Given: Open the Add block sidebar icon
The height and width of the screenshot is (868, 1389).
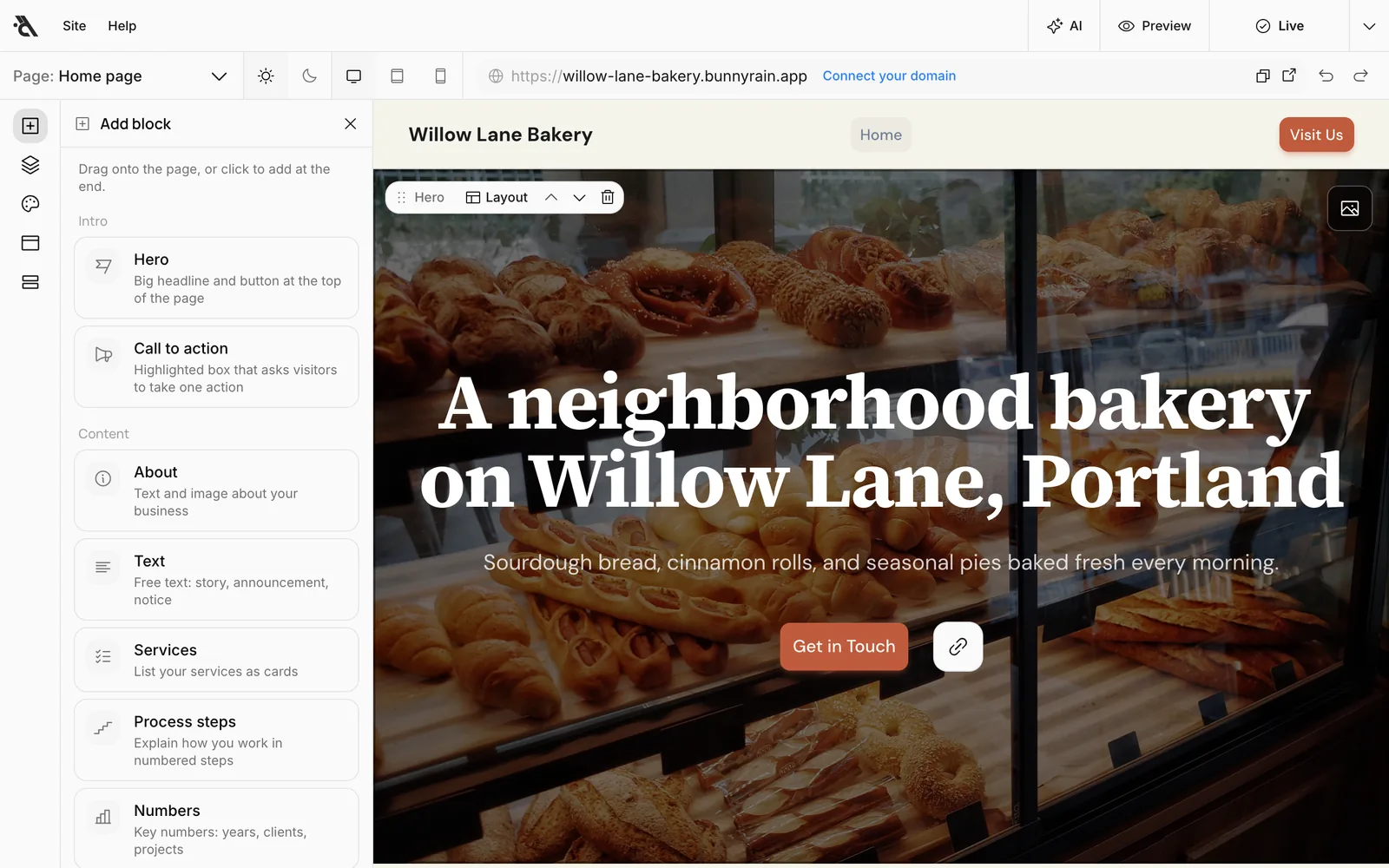Looking at the screenshot, I should pos(30,126).
